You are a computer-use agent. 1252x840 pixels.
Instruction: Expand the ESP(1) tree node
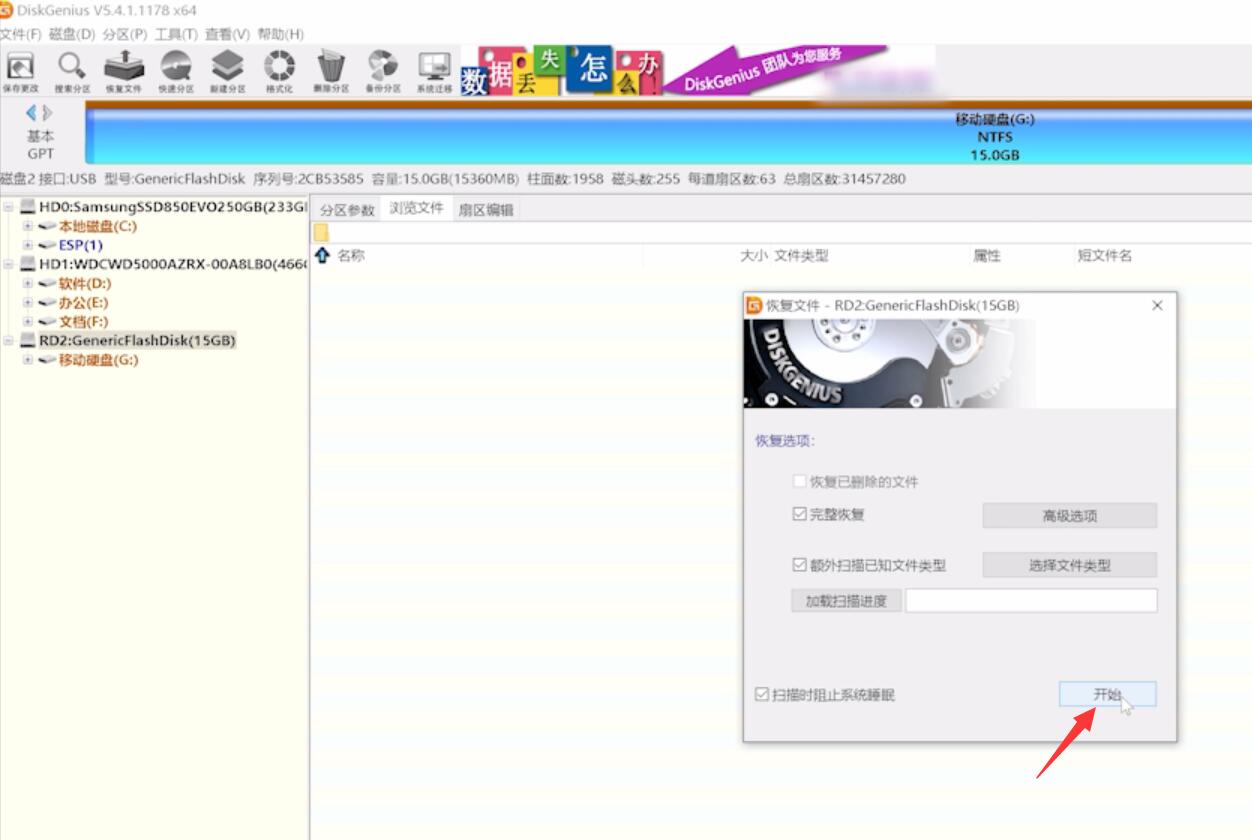(28, 245)
